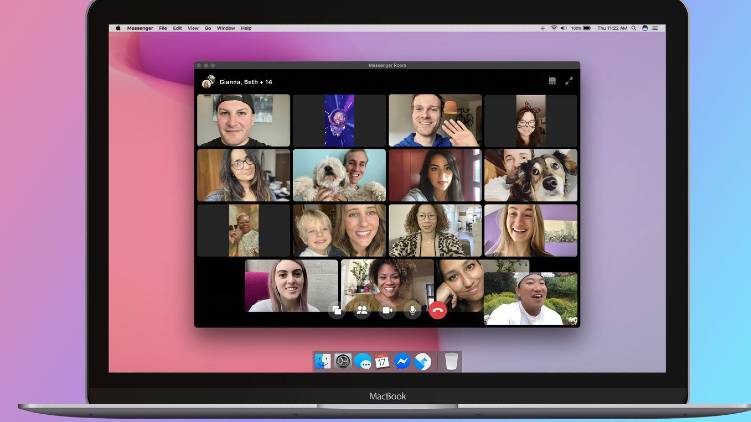Viewport: 751px width, 422px height.
Task: Open the Edit menu
Action: pyautogui.click(x=177, y=28)
